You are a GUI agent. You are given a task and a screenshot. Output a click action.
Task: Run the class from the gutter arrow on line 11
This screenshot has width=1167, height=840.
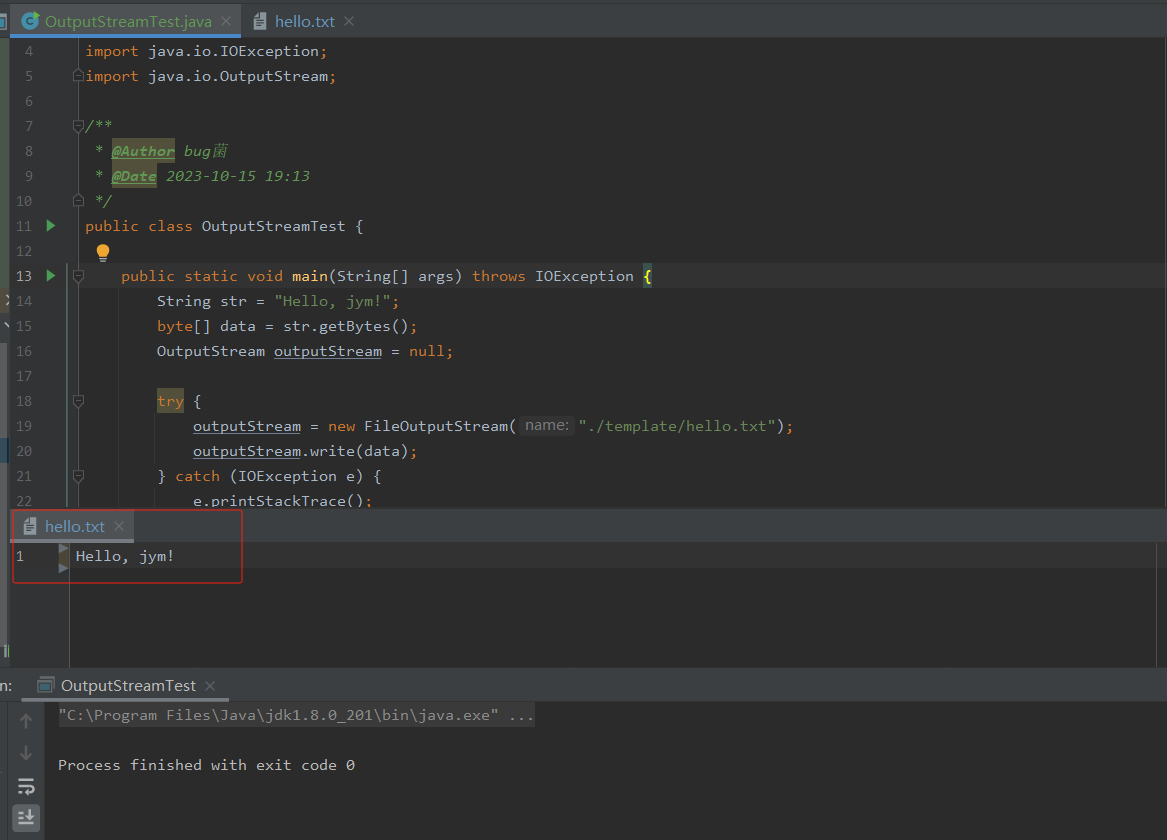coord(51,225)
